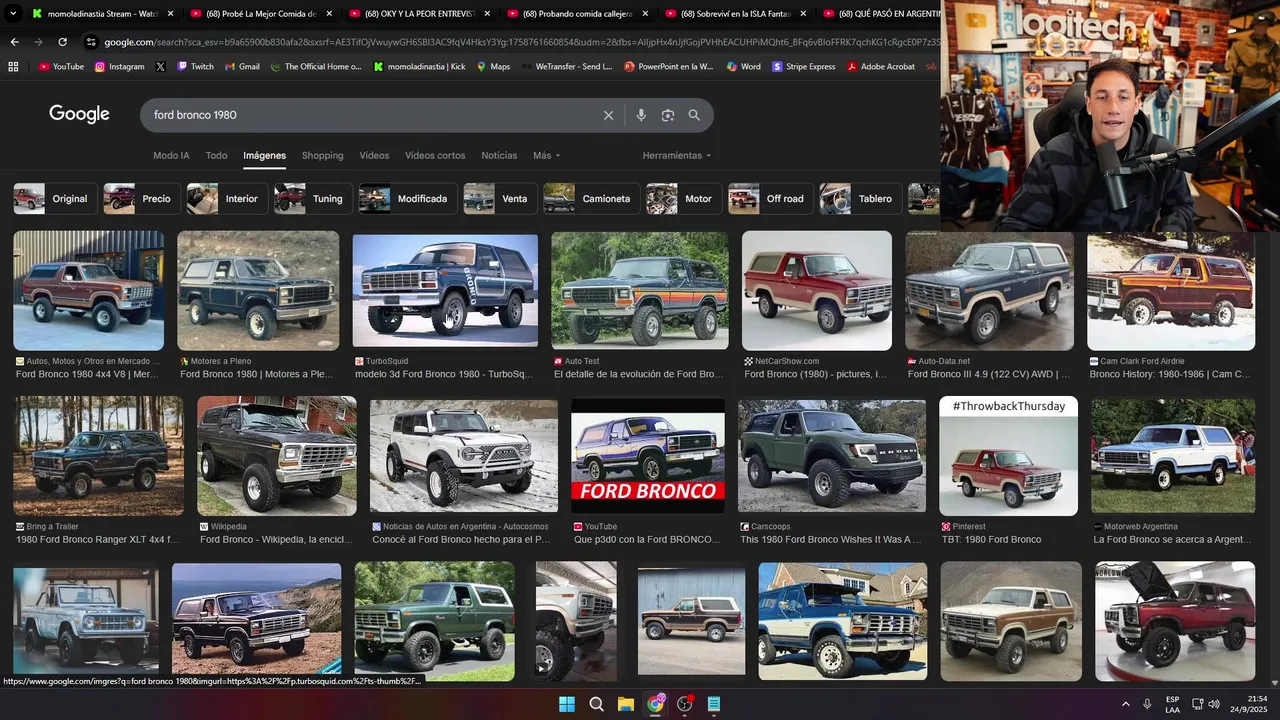This screenshot has height=720, width=1280.
Task: Start voice search with the microphone icon
Action: (x=641, y=115)
